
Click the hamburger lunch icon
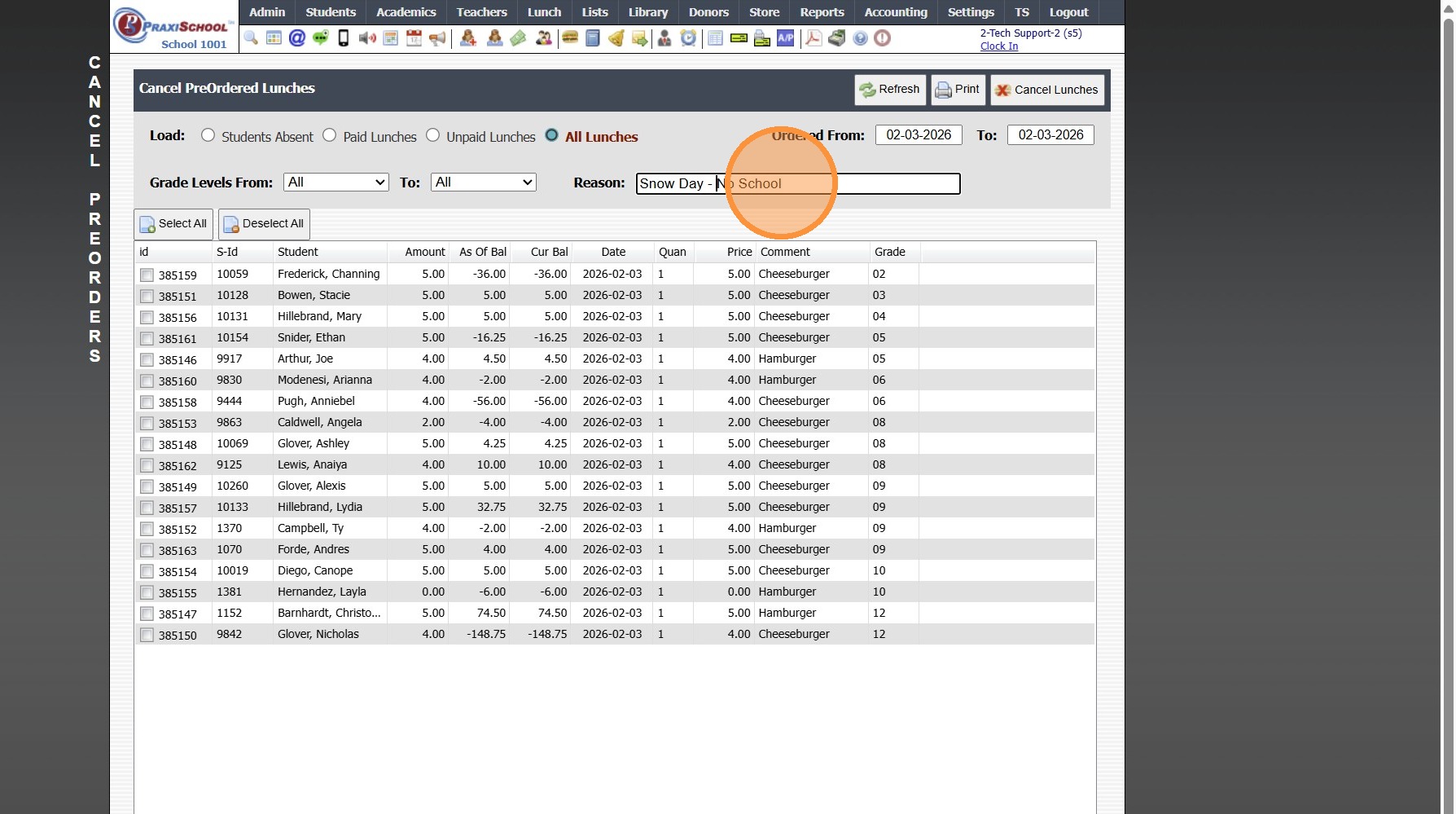click(x=570, y=38)
